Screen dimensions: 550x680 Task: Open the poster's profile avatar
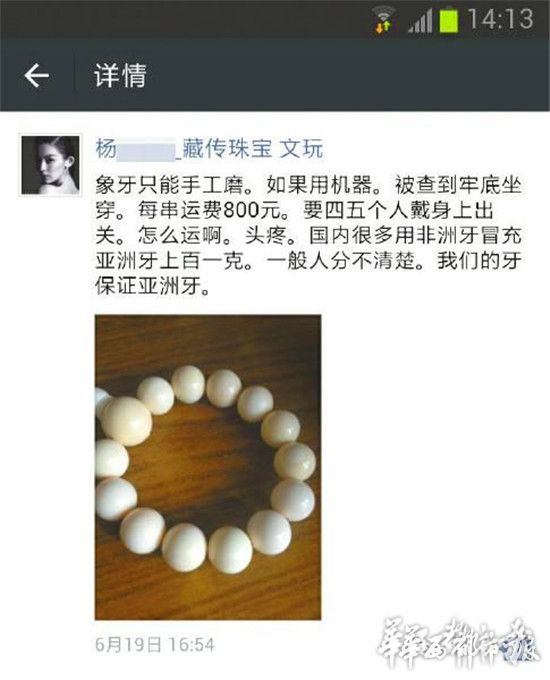point(50,165)
